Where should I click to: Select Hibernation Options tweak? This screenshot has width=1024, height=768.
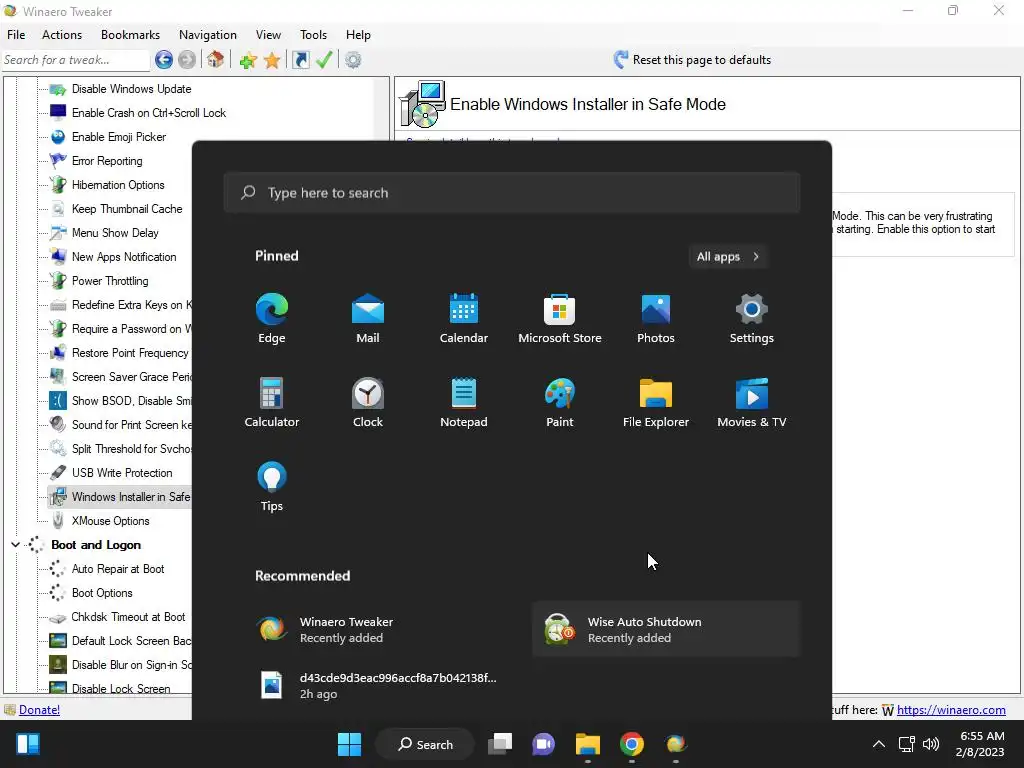pyautogui.click(x=118, y=185)
